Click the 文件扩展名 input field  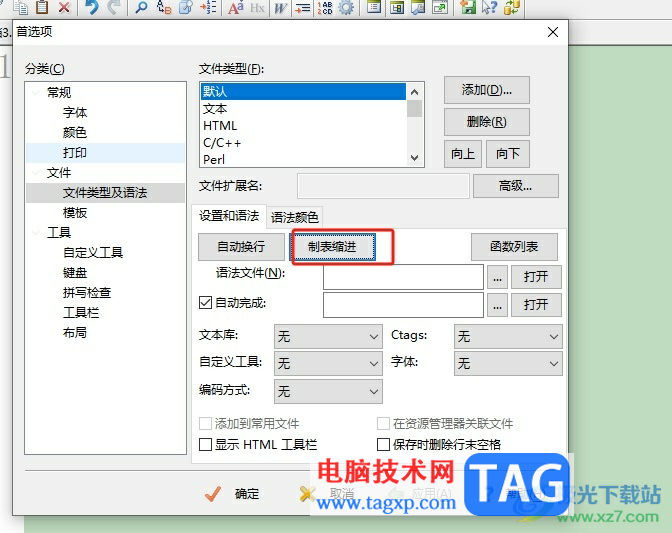point(383,186)
